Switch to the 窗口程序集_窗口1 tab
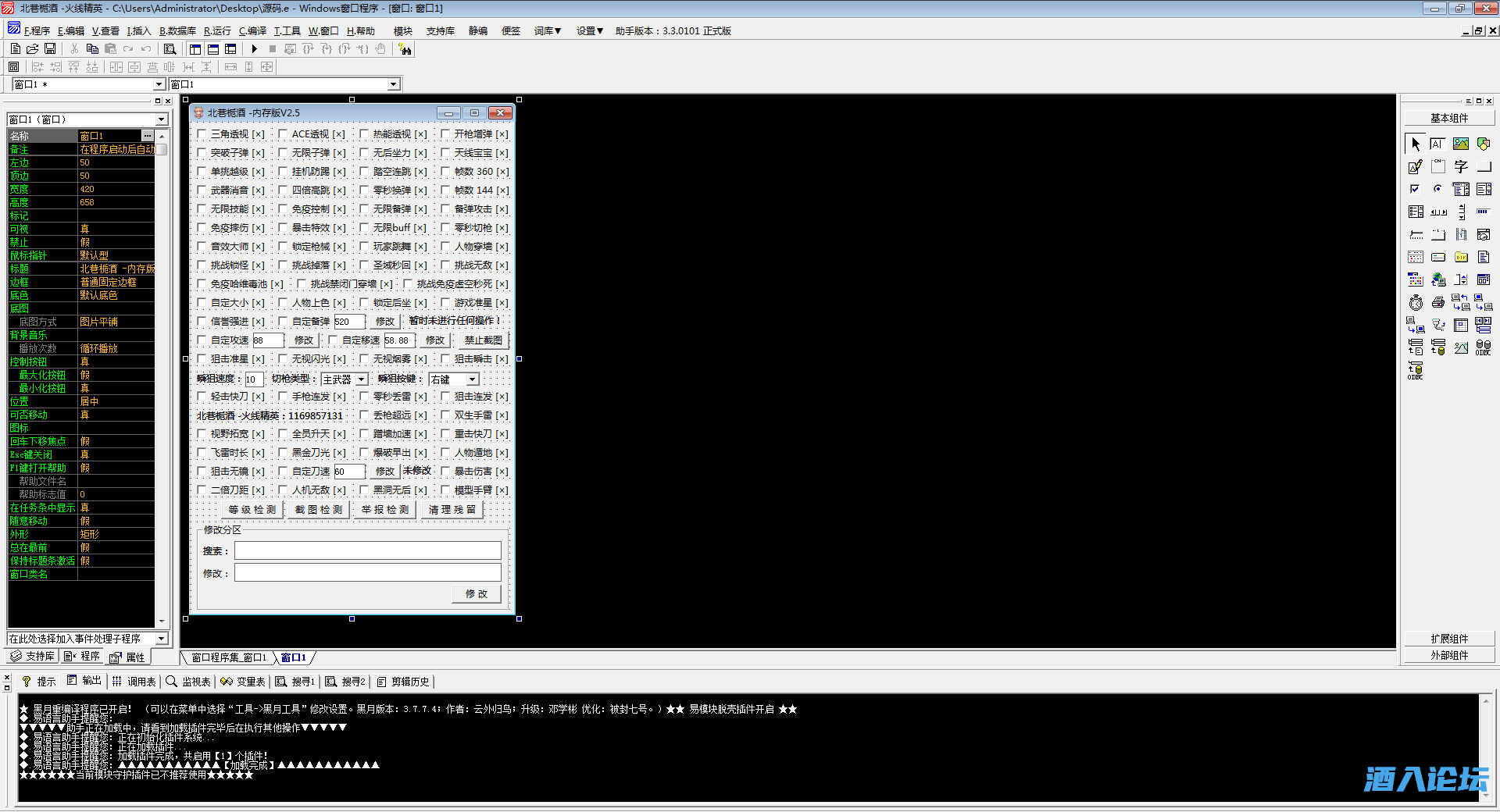1500x812 pixels. click(228, 657)
